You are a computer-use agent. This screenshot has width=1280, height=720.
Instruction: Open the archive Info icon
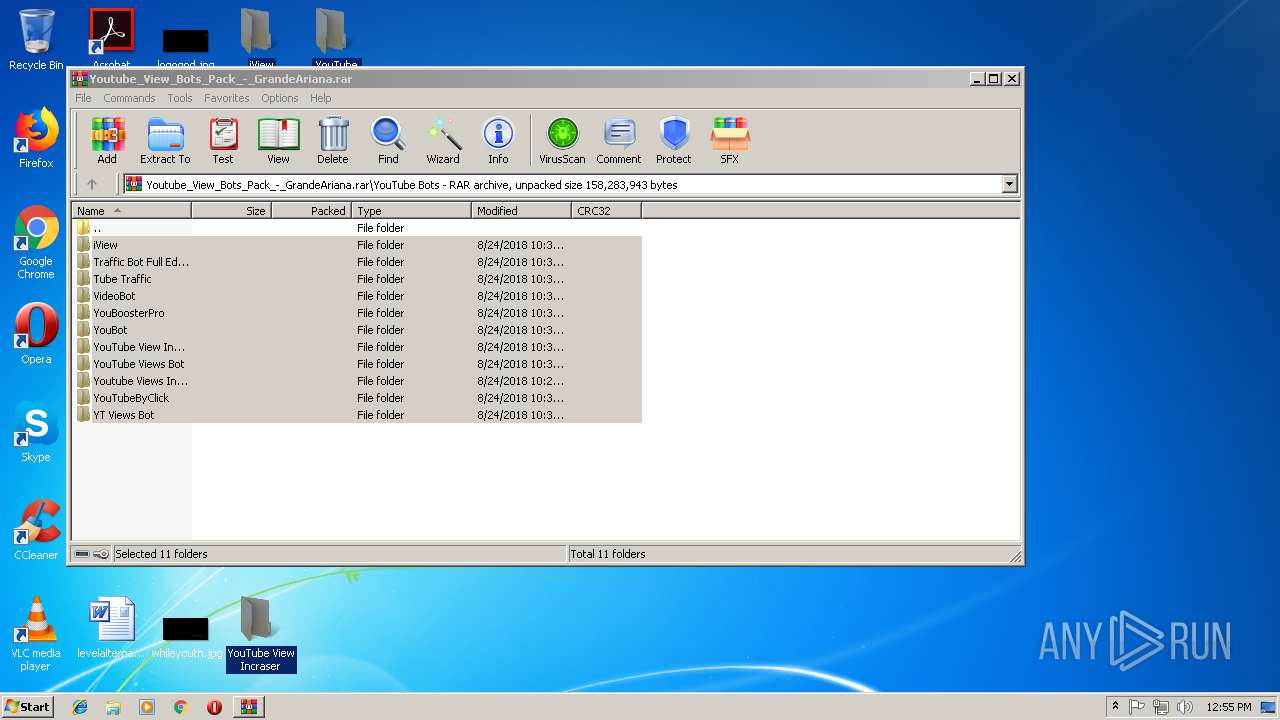(x=498, y=141)
